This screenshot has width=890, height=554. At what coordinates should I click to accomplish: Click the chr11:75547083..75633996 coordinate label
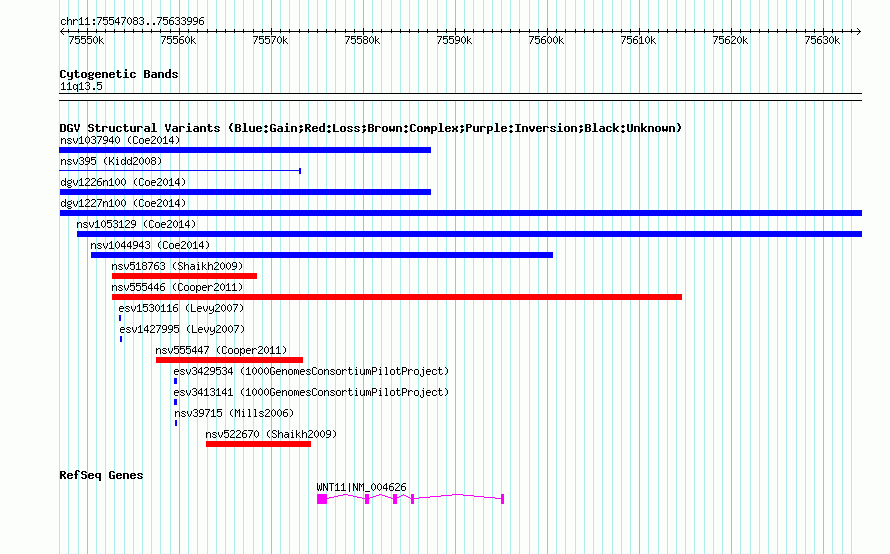coord(132,21)
